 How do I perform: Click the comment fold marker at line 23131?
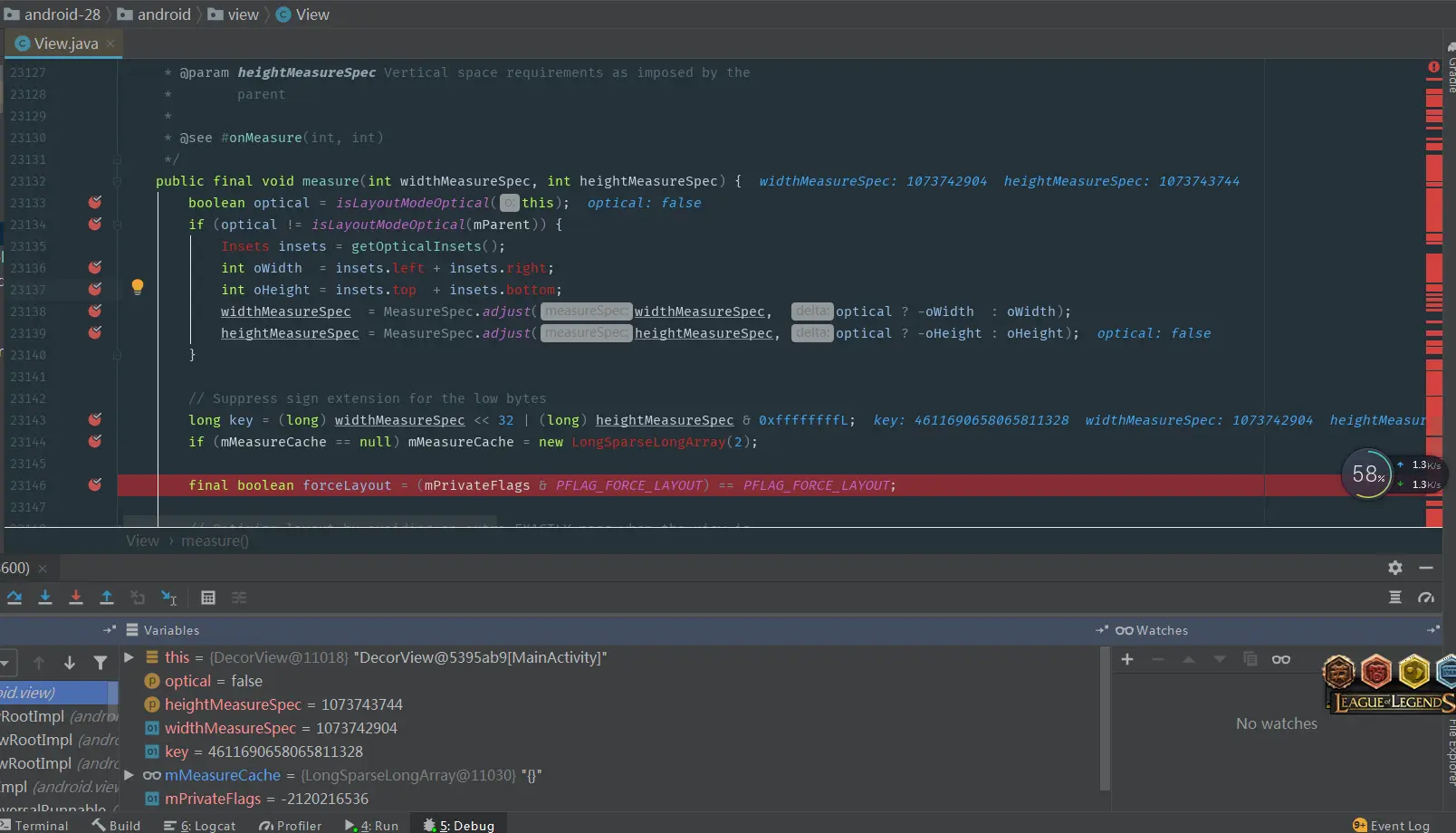[117, 159]
